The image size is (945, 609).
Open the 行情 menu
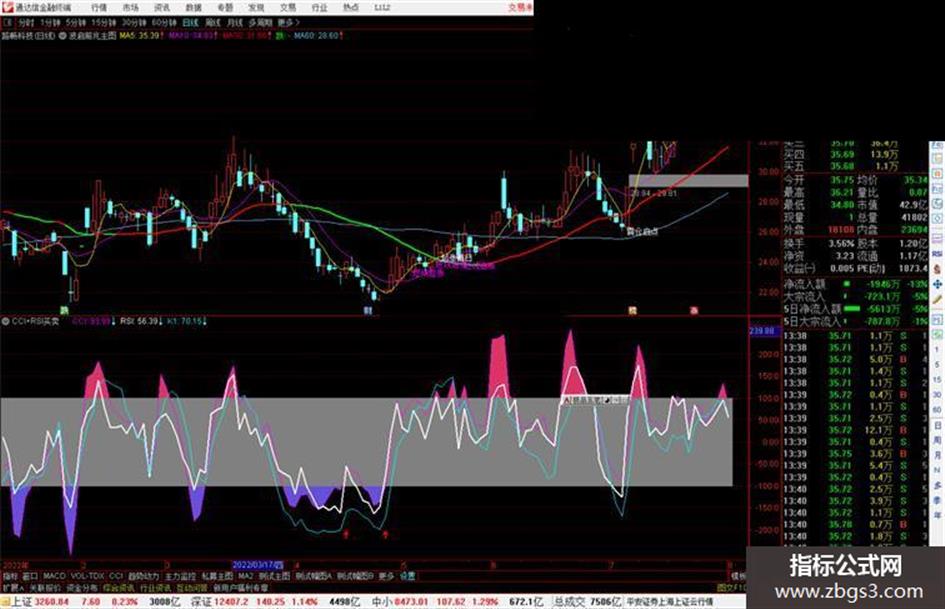(x=99, y=8)
